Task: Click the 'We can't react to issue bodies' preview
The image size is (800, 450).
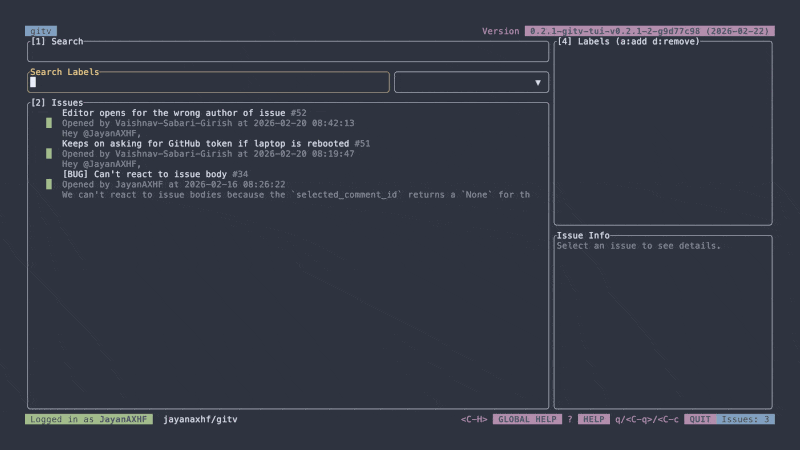Action: pos(296,195)
